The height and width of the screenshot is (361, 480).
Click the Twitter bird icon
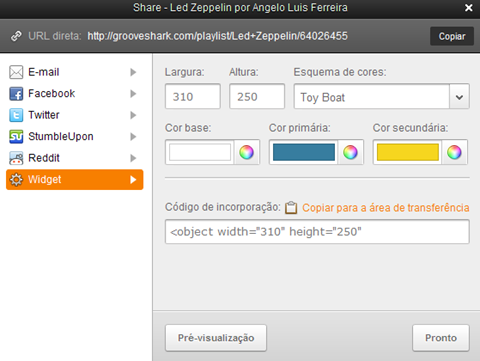(16, 115)
